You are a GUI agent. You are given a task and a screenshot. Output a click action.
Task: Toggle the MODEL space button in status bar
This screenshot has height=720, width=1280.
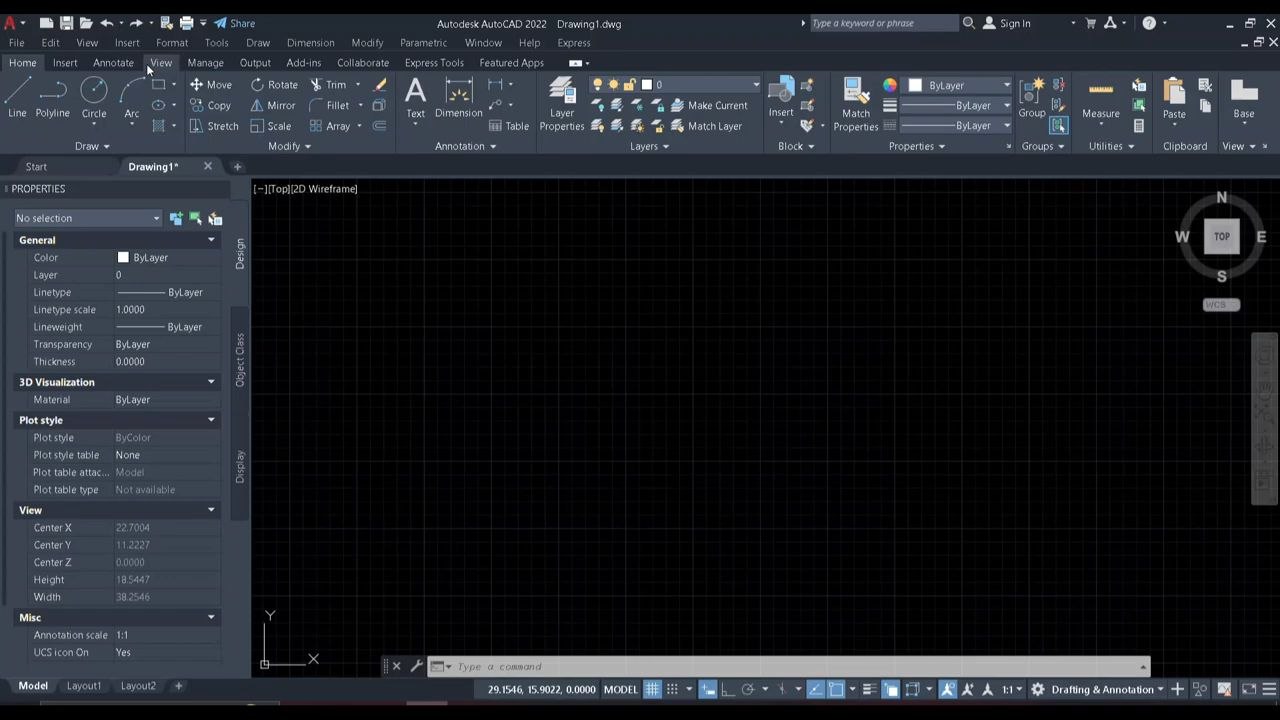pyautogui.click(x=621, y=689)
